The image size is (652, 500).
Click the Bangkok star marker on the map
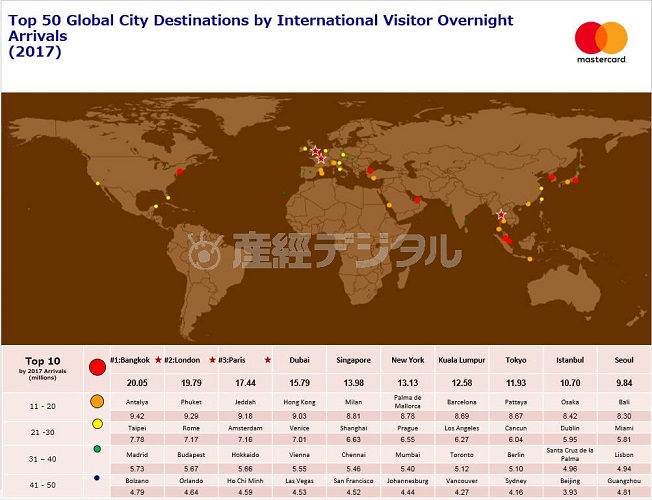point(502,216)
